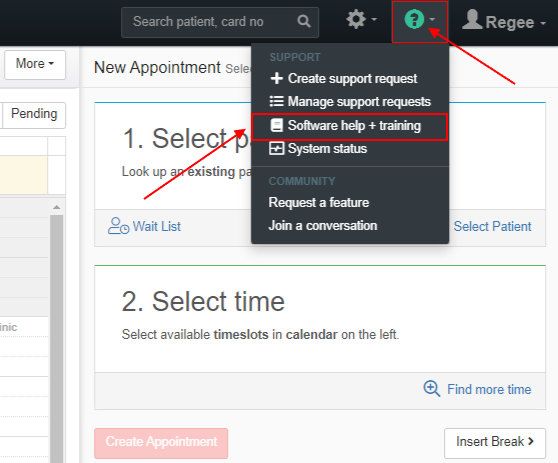
Task: Switch to the Pending tab
Action: (x=34, y=115)
